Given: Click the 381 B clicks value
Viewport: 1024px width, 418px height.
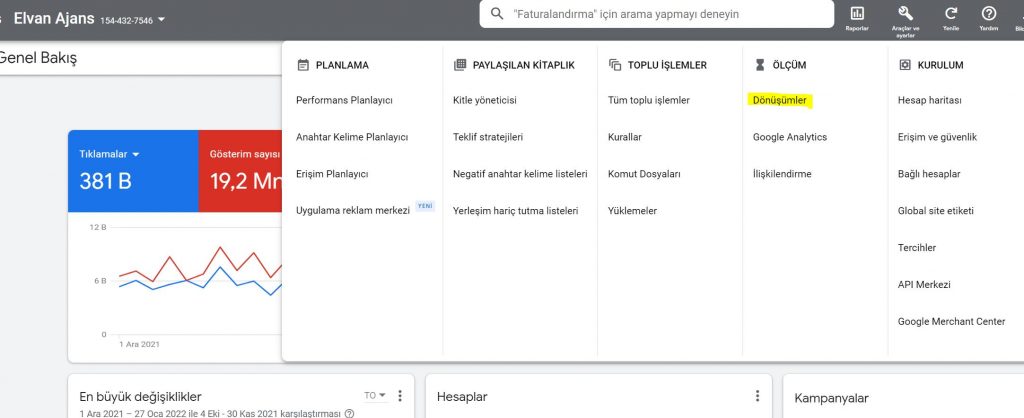Looking at the screenshot, I should [x=105, y=181].
